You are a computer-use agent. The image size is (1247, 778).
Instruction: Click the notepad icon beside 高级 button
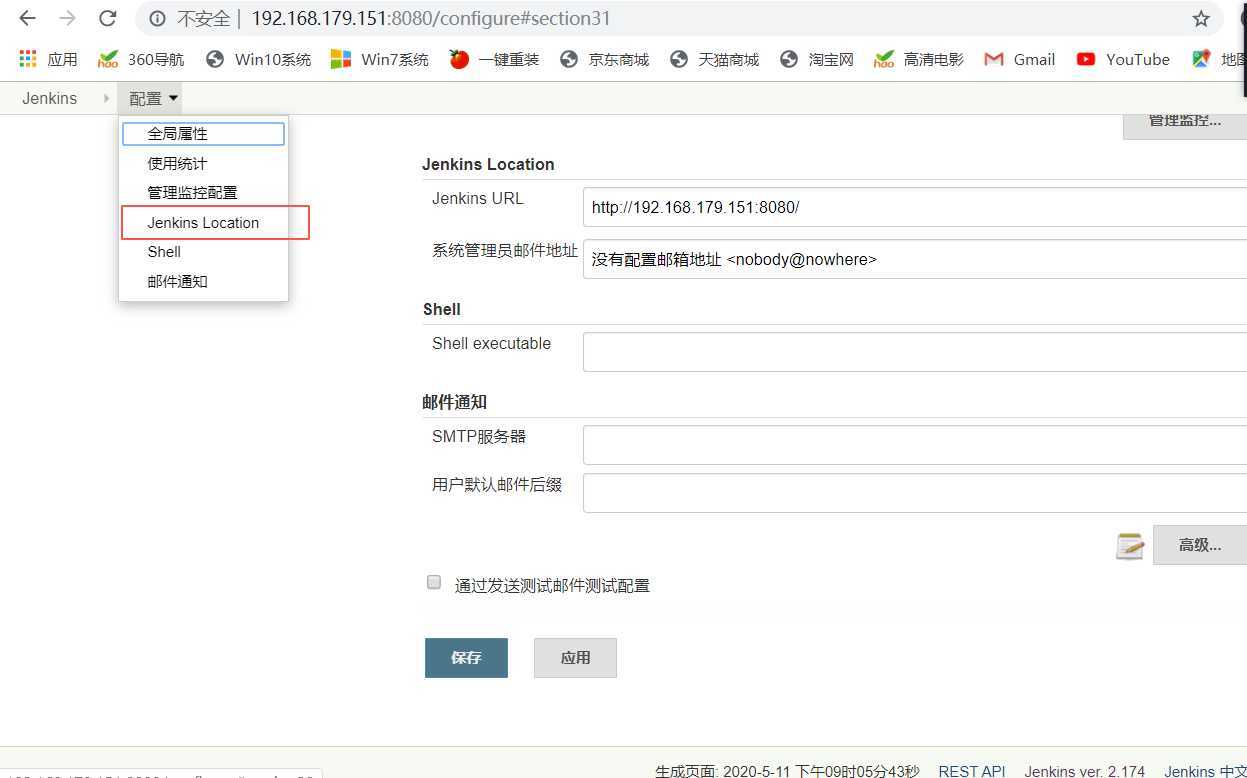(x=1130, y=545)
